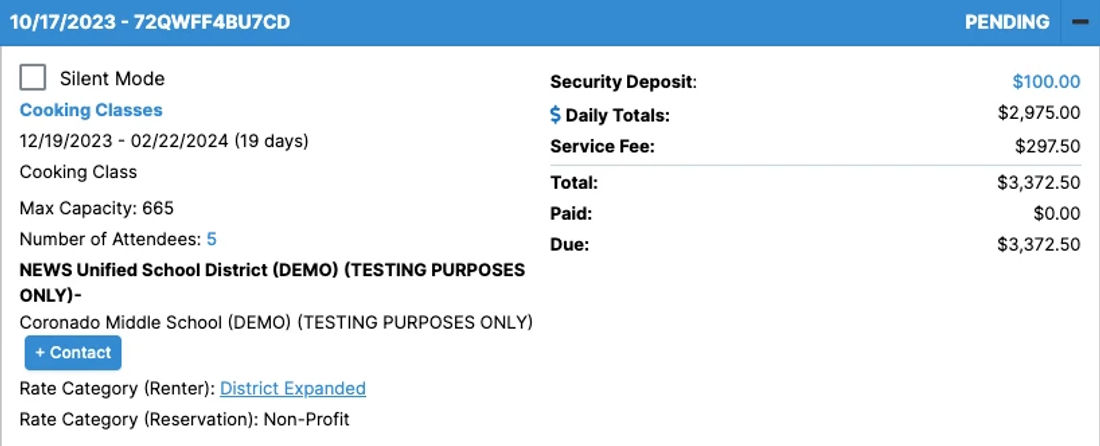This screenshot has height=446, width=1100.
Task: Select the $297.50 service fee amount
Action: (1047, 147)
